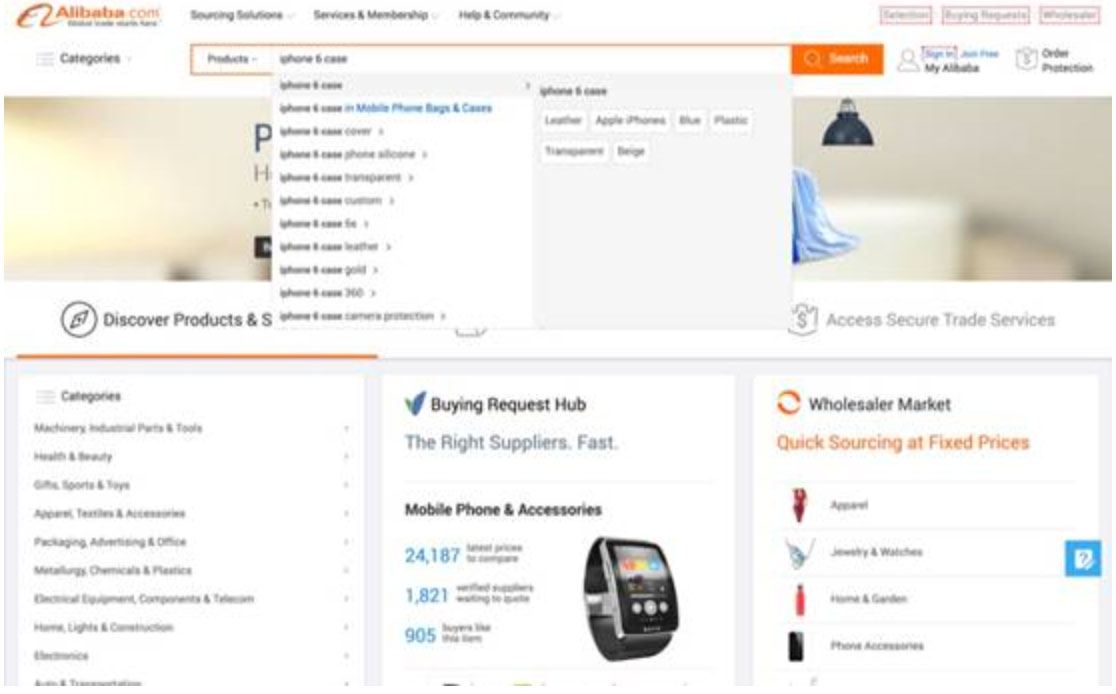Open the Products search type dropdown
This screenshot has width=1116, height=694.
point(232,59)
